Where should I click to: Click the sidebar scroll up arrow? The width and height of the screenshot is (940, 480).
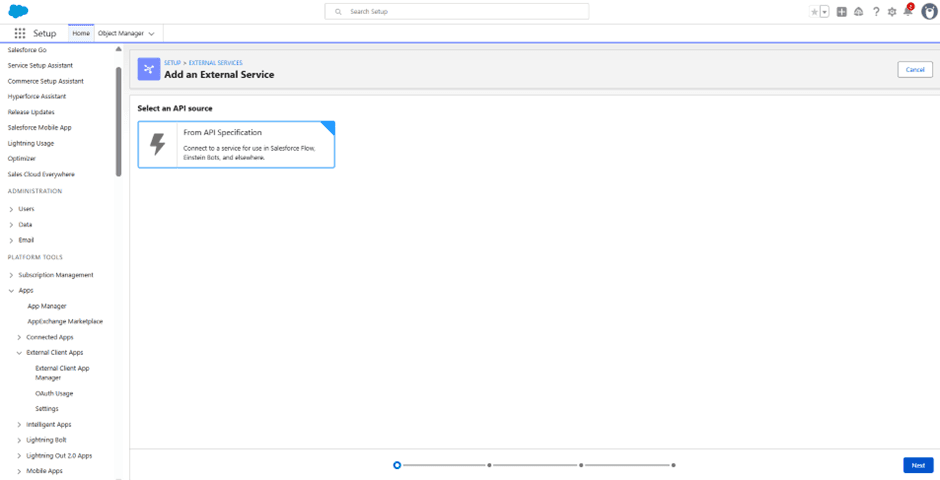pyautogui.click(x=118, y=49)
